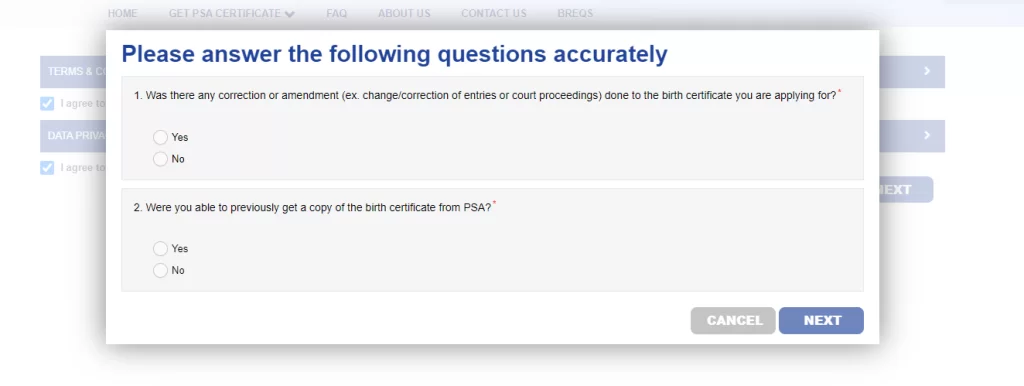This screenshot has width=1024, height=386.
Task: Click the background NEXT button behind dialog
Action: [x=906, y=189]
